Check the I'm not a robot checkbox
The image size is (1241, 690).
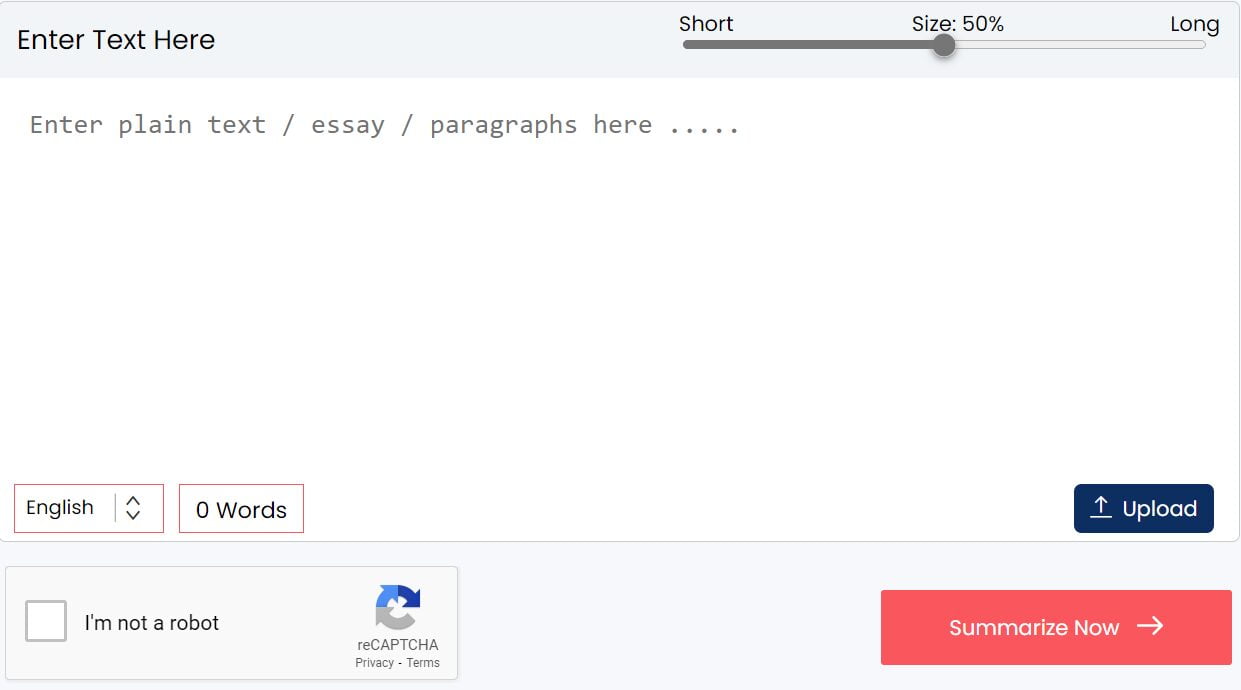pos(46,621)
